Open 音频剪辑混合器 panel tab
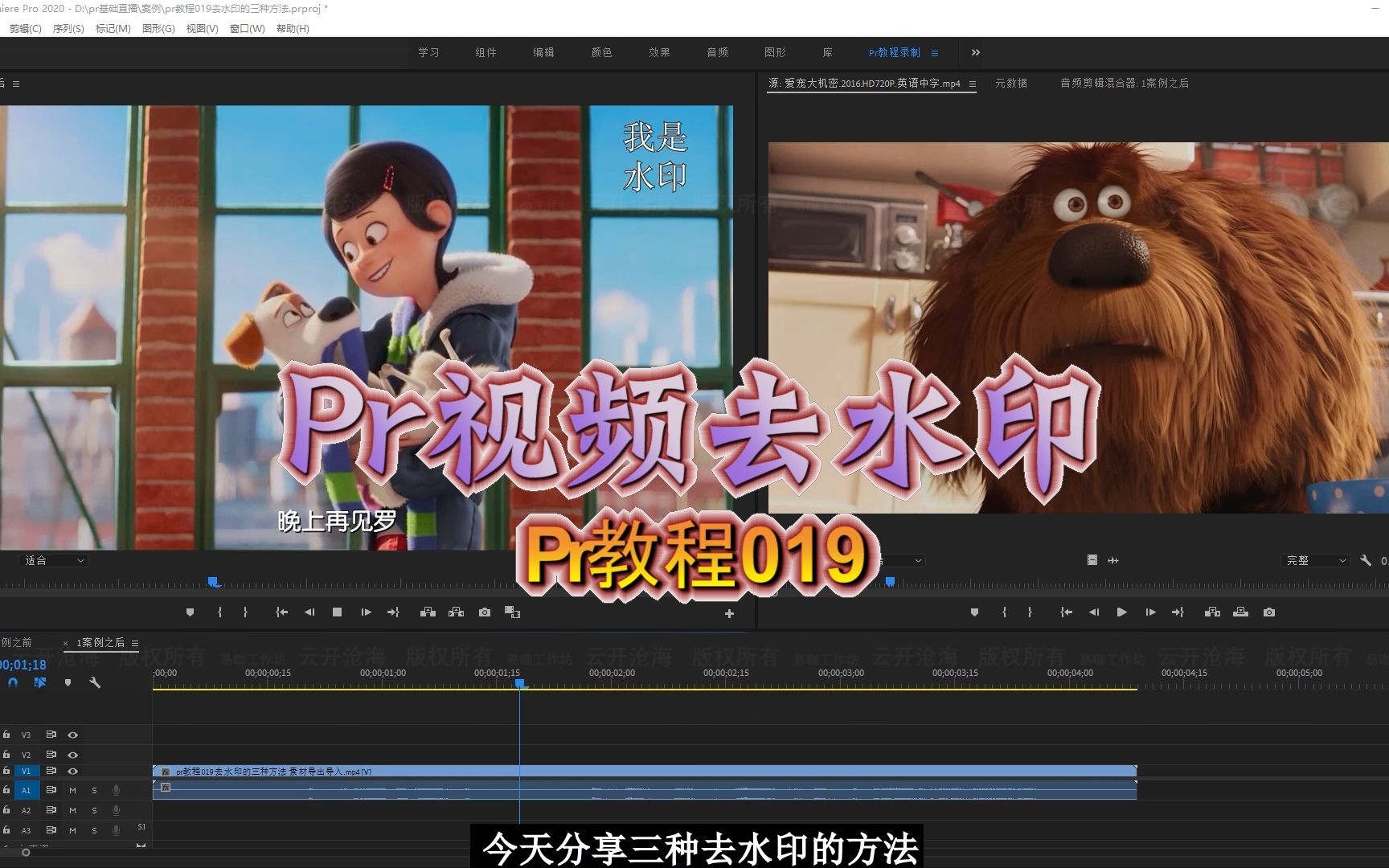This screenshot has height=868, width=1389. pos(1124,83)
